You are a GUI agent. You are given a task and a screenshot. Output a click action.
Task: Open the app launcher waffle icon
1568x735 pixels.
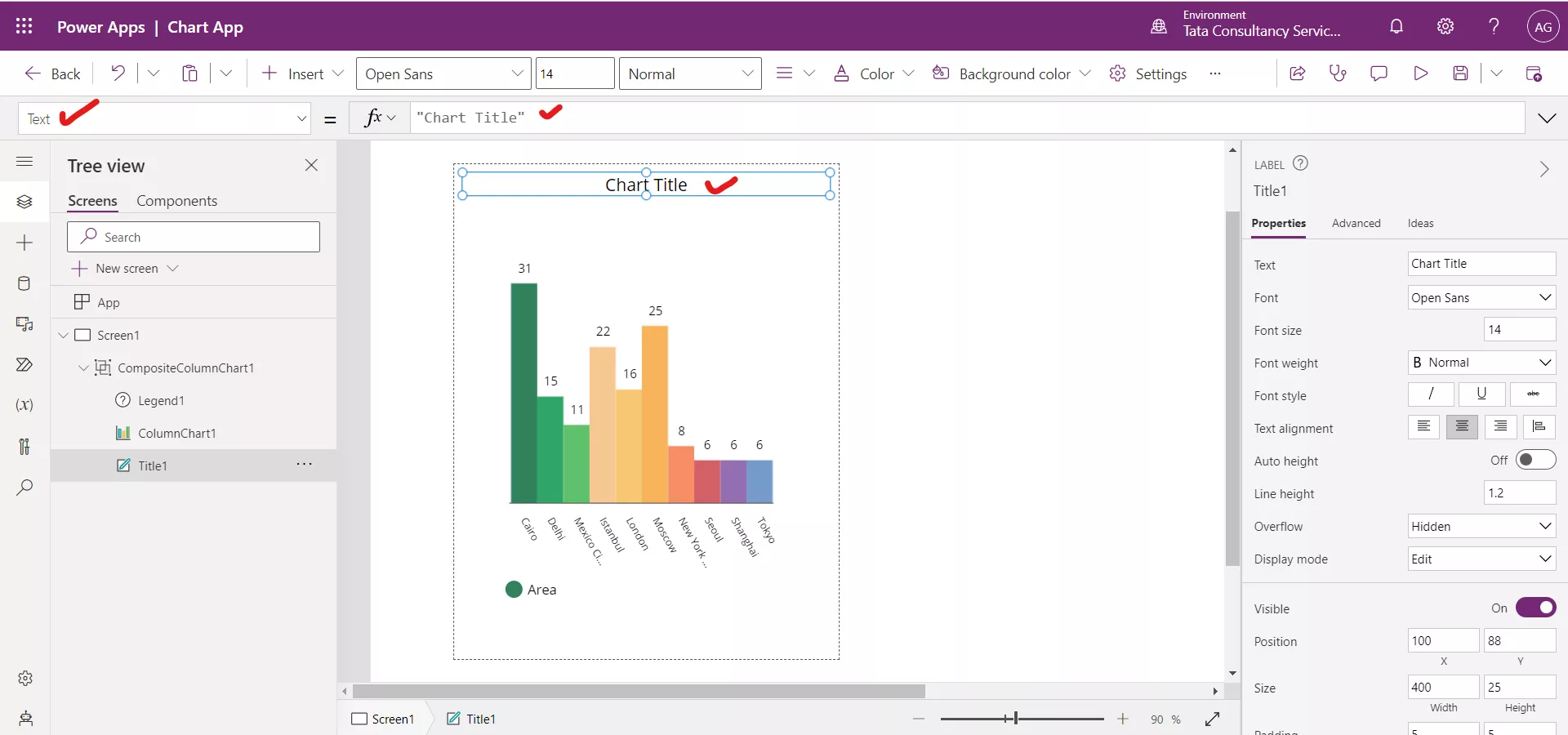[x=24, y=26]
